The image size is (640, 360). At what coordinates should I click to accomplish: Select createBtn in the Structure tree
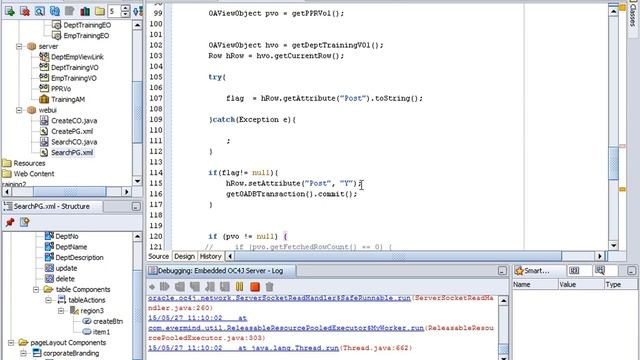pyautogui.click(x=108, y=321)
